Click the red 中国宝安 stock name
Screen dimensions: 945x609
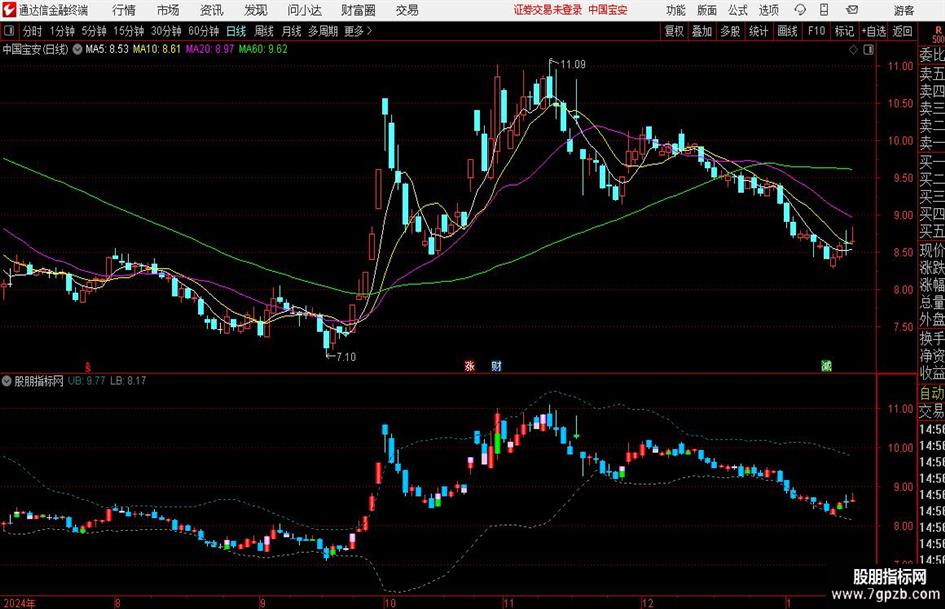pyautogui.click(x=608, y=10)
